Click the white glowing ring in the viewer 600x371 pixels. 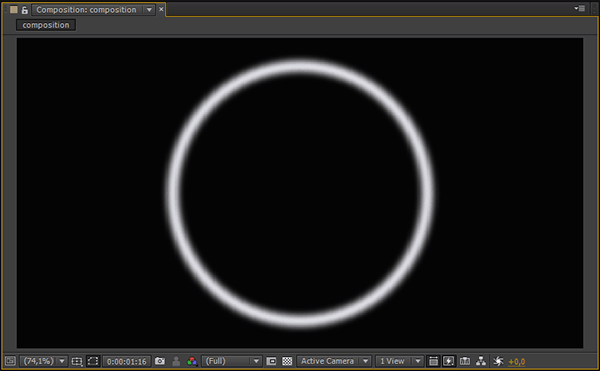pyautogui.click(x=300, y=67)
